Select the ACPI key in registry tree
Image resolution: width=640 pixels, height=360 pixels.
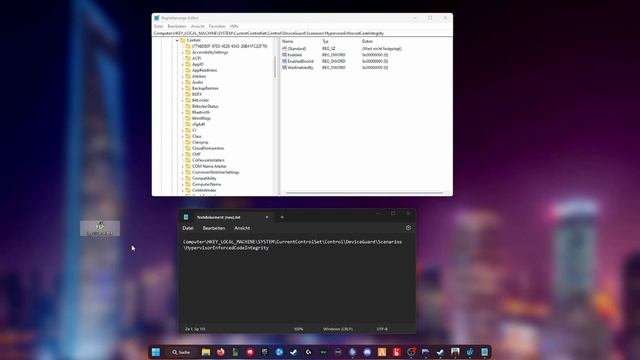pos(196,58)
